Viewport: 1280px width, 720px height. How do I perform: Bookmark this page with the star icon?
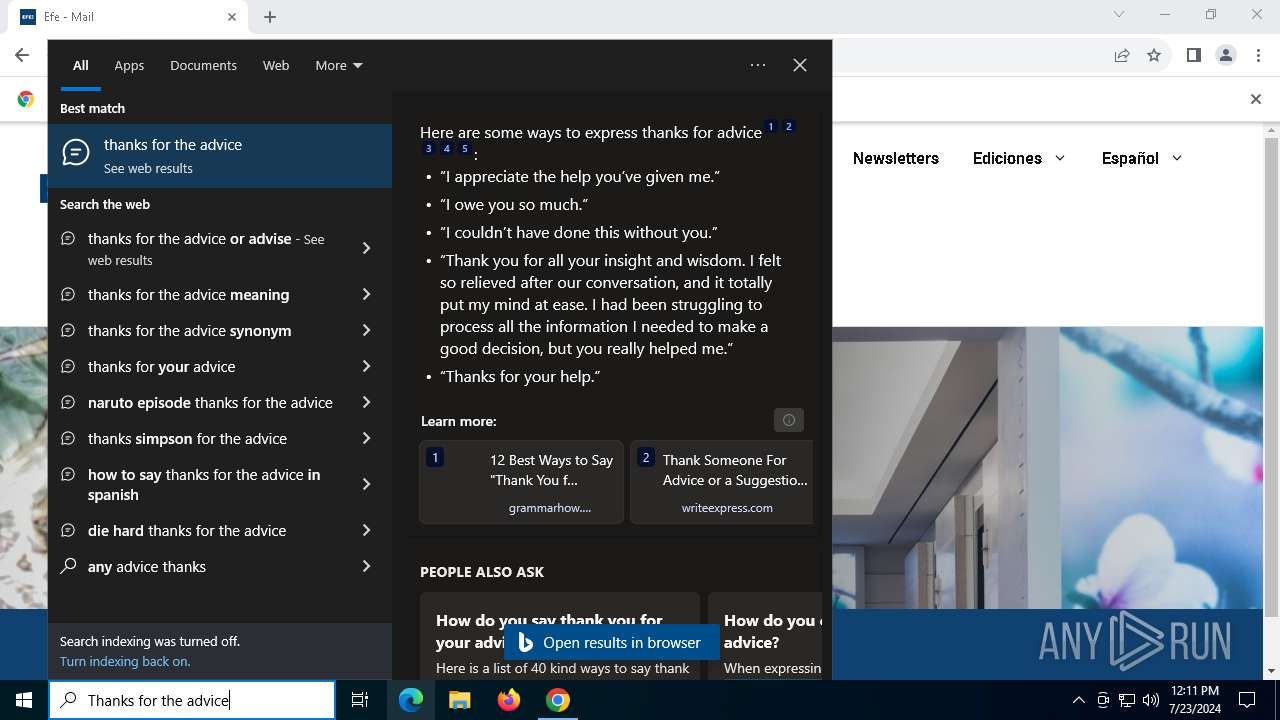coord(1154,55)
